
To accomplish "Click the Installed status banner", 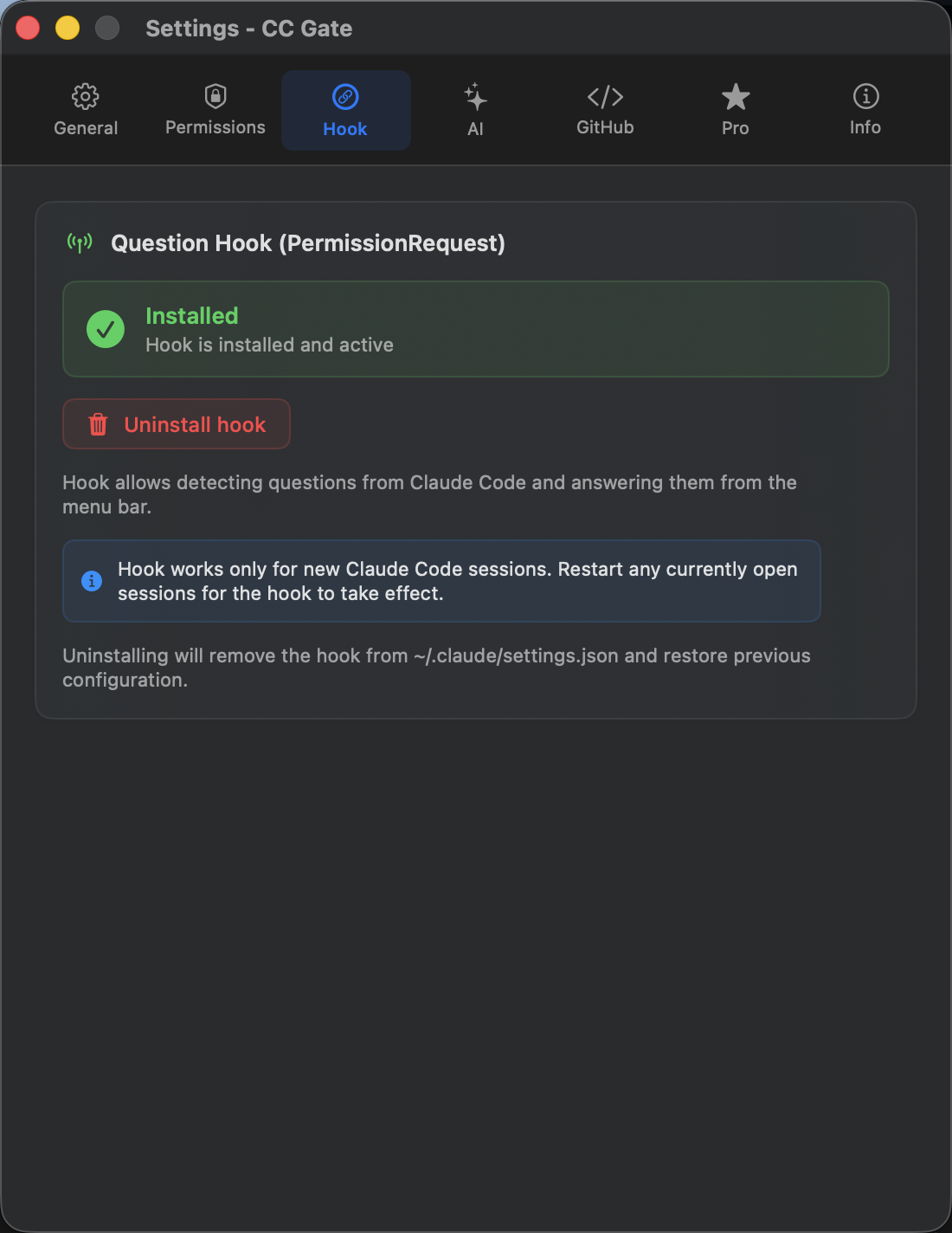I will (476, 329).
